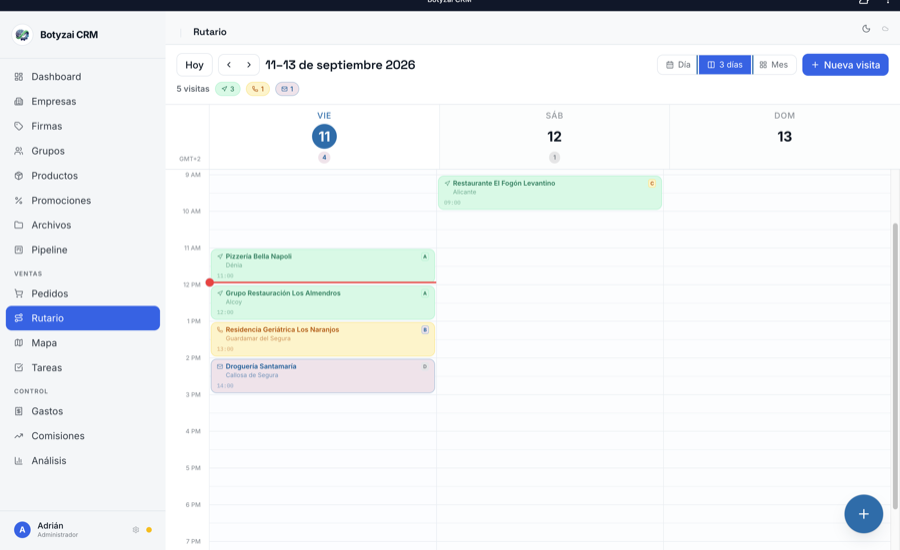This screenshot has width=900, height=550.
Task: Filter by in-person visits chip (3)
Action: 228,89
